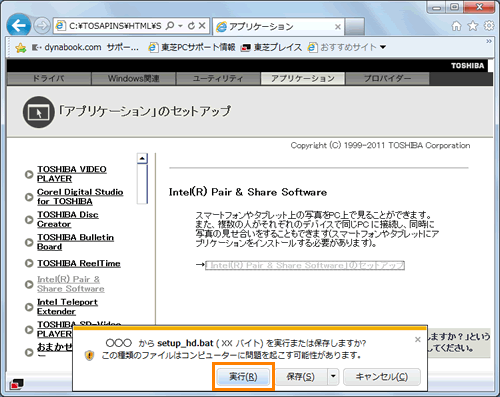Viewport: 500px width, 397px height.
Task: Click キャンセル(C) in download prompt
Action: [x=382, y=377]
